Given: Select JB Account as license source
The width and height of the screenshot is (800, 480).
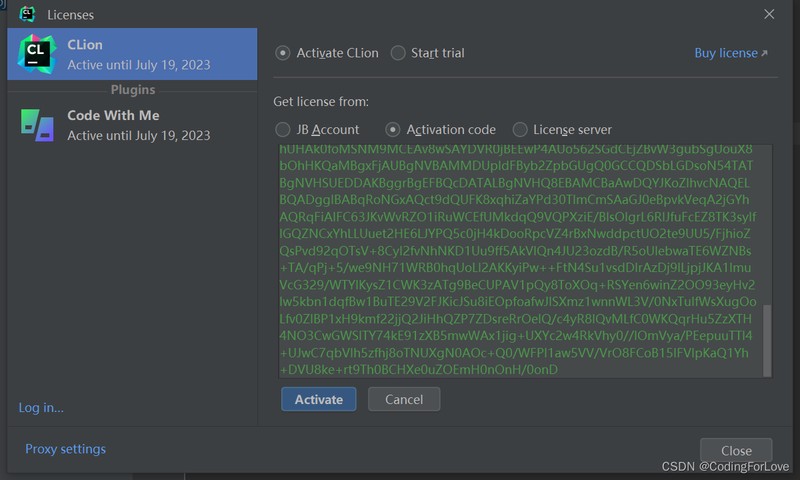Looking at the screenshot, I should [x=283, y=129].
